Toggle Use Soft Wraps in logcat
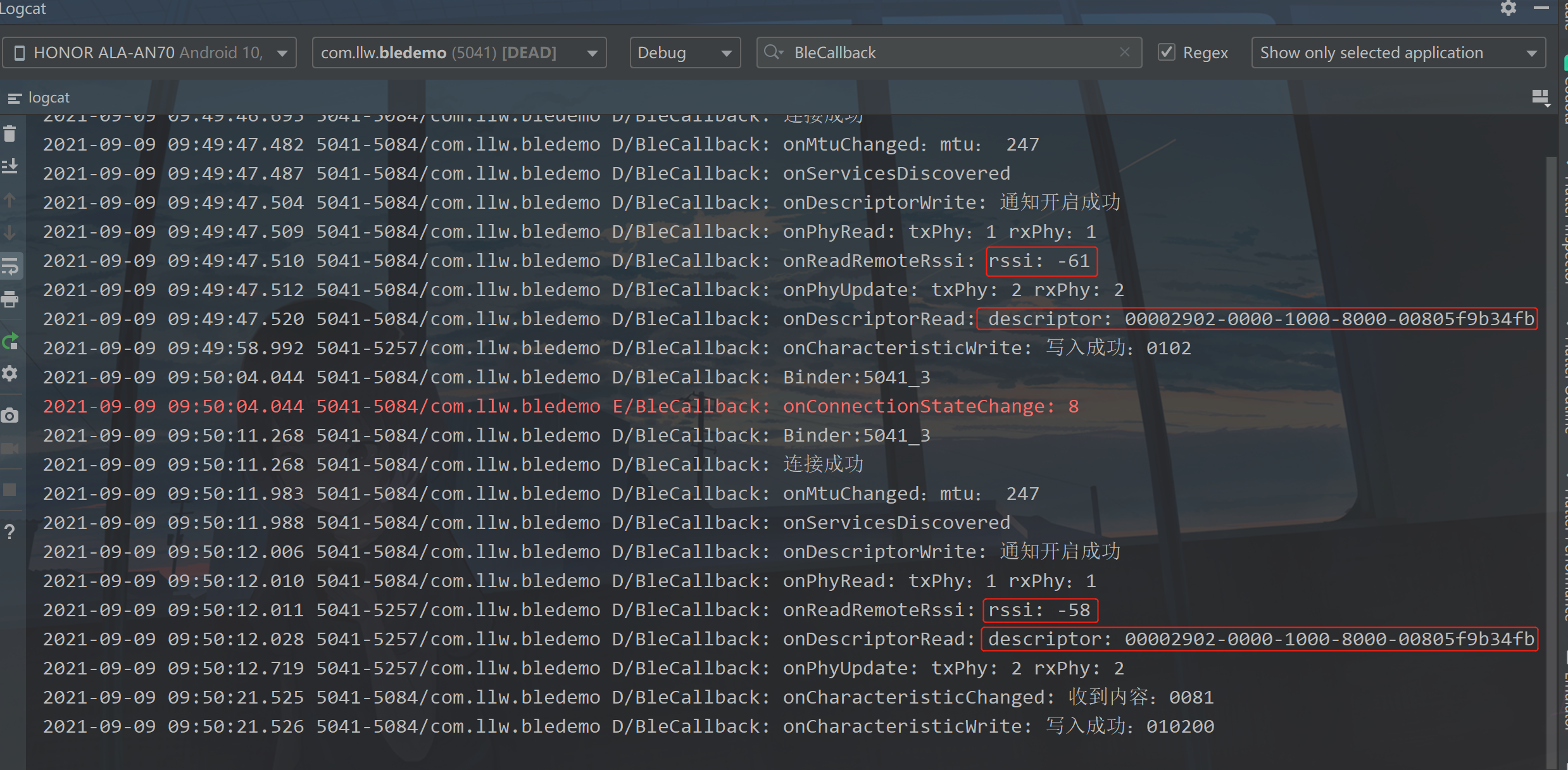Screen dimensions: 1568x770 (x=9, y=266)
